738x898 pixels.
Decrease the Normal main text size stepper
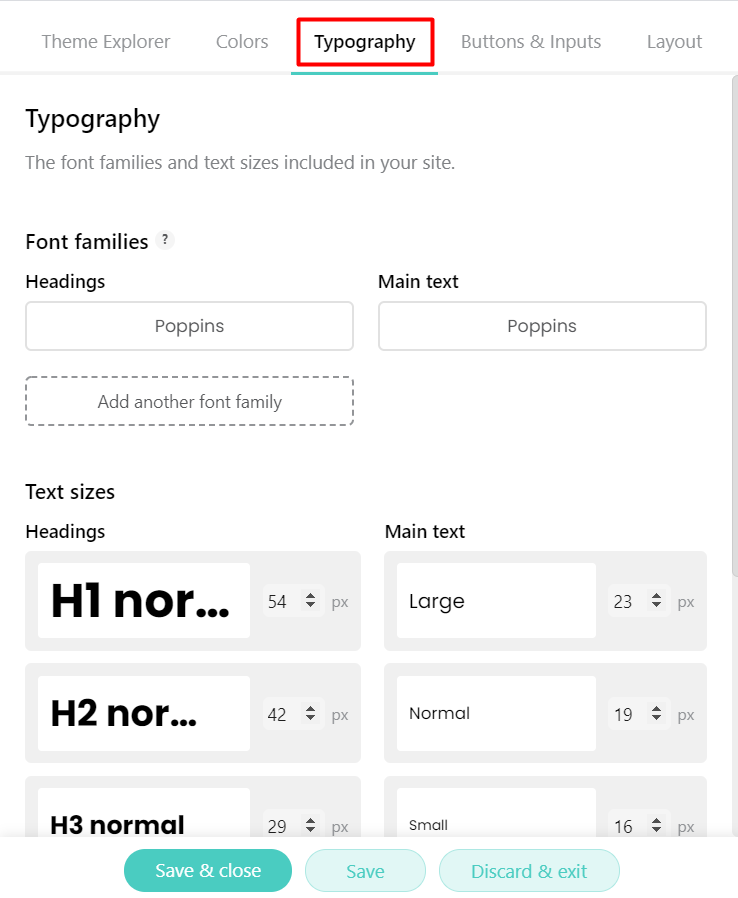pyautogui.click(x=656, y=718)
